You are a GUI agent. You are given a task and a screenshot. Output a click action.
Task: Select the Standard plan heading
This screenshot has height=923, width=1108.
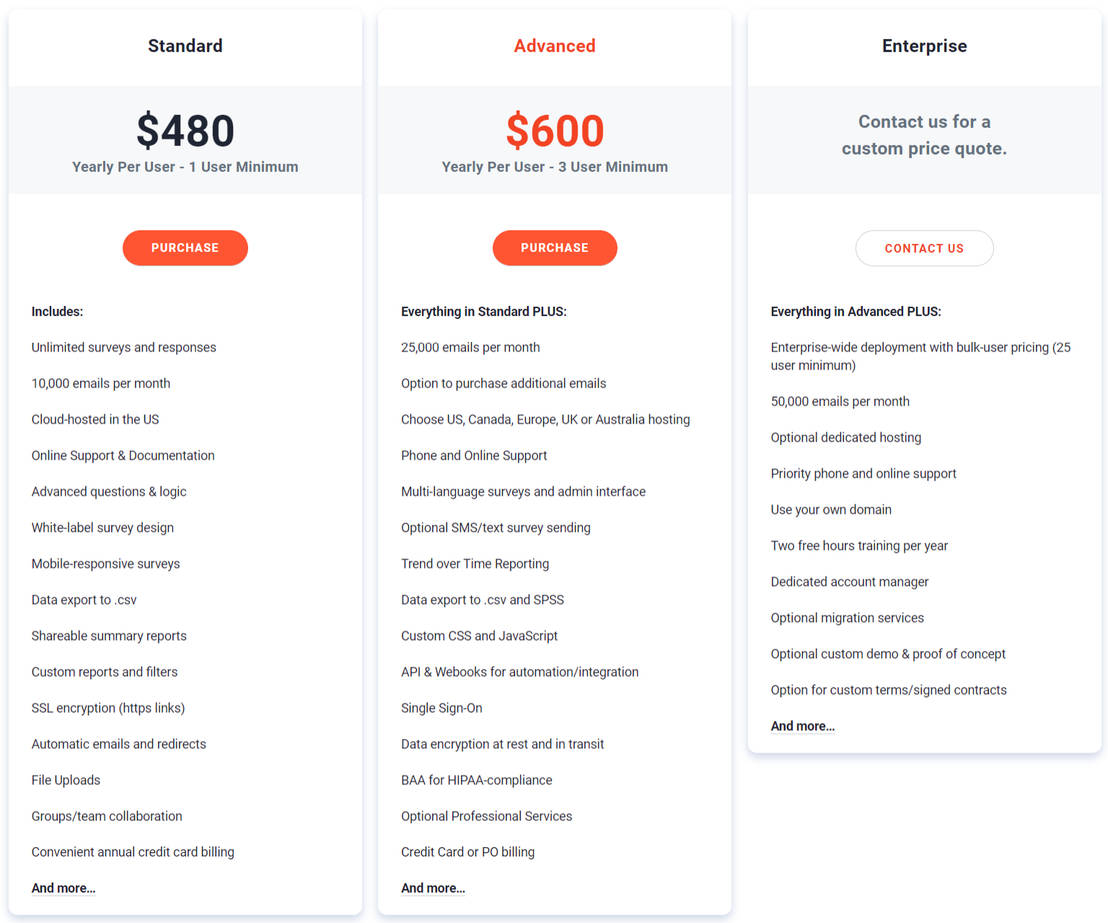pos(185,46)
